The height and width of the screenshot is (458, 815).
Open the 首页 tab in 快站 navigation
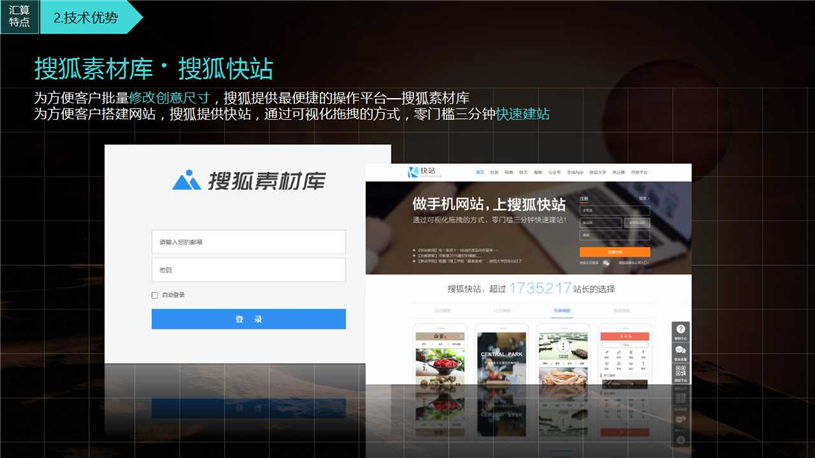pyautogui.click(x=480, y=172)
